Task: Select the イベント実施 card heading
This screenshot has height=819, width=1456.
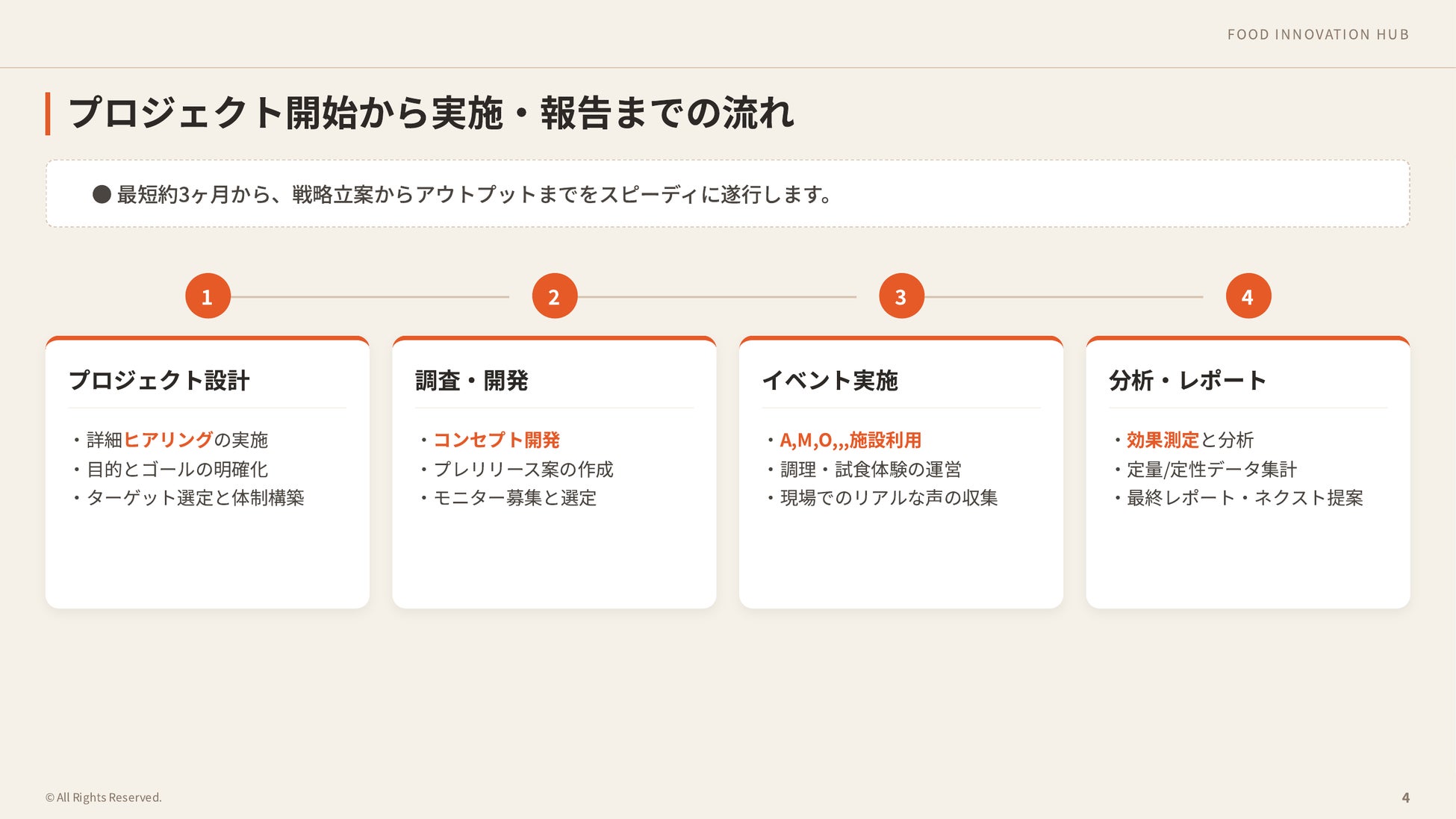Action: [x=830, y=381]
